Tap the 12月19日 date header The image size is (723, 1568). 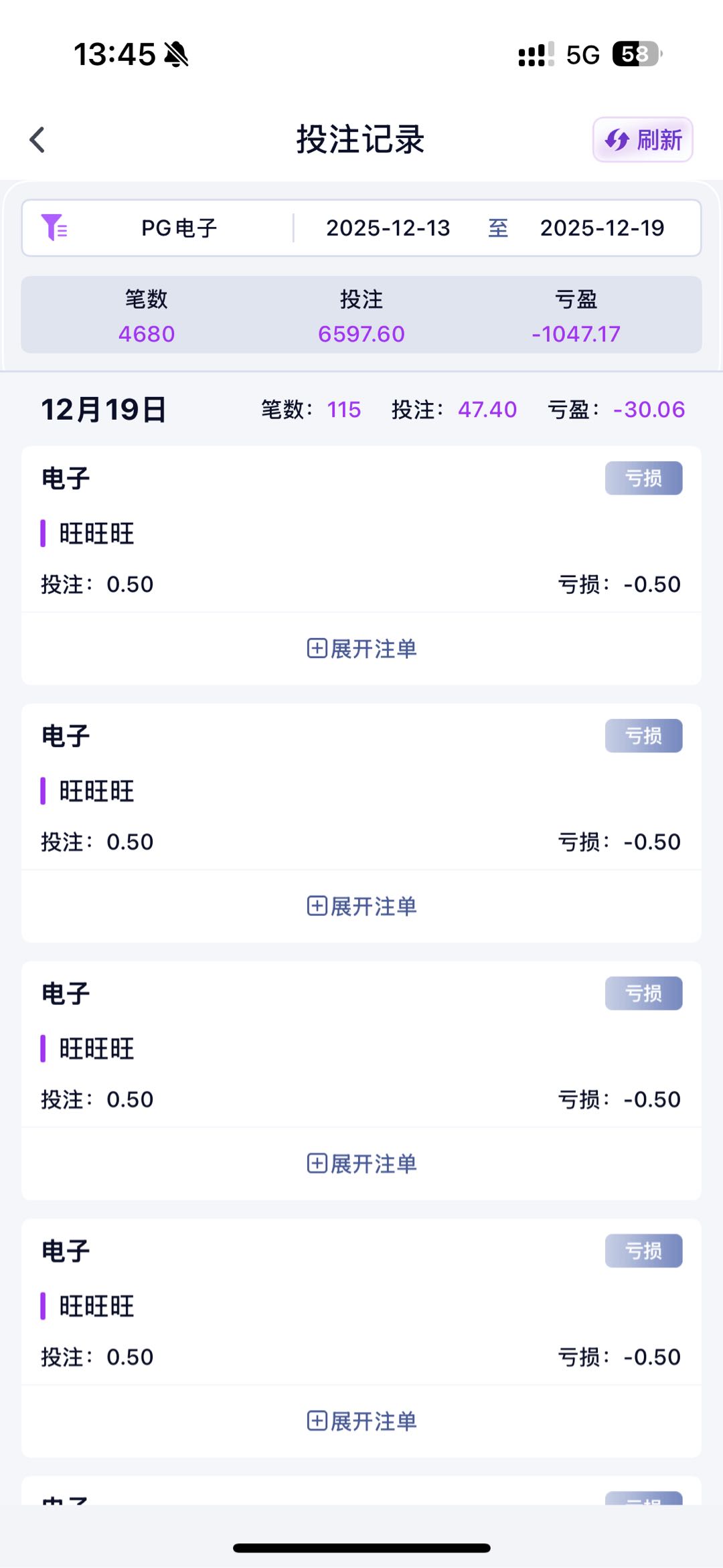tap(104, 409)
